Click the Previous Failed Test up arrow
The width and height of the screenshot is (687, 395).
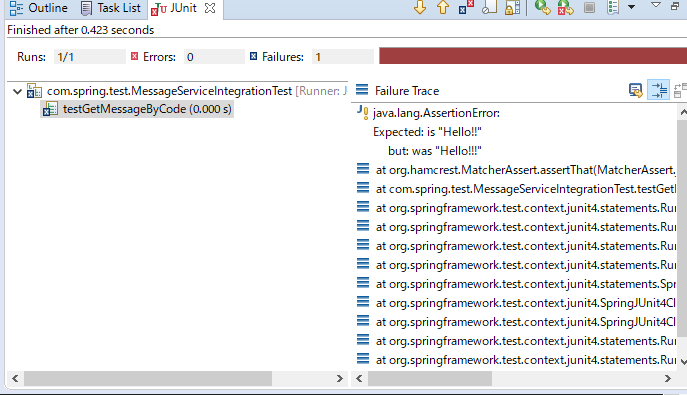(x=443, y=7)
